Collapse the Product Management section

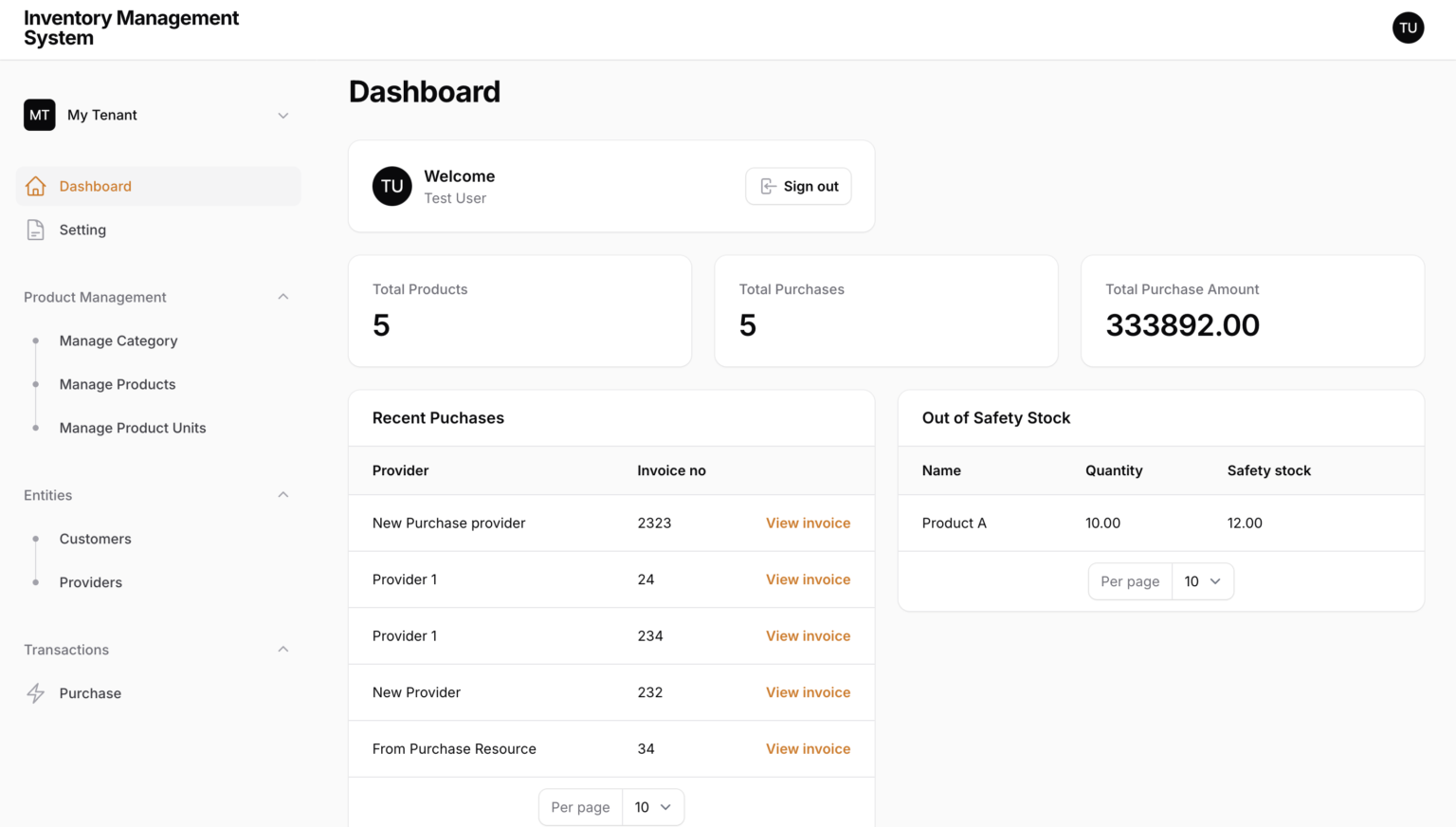[282, 296]
